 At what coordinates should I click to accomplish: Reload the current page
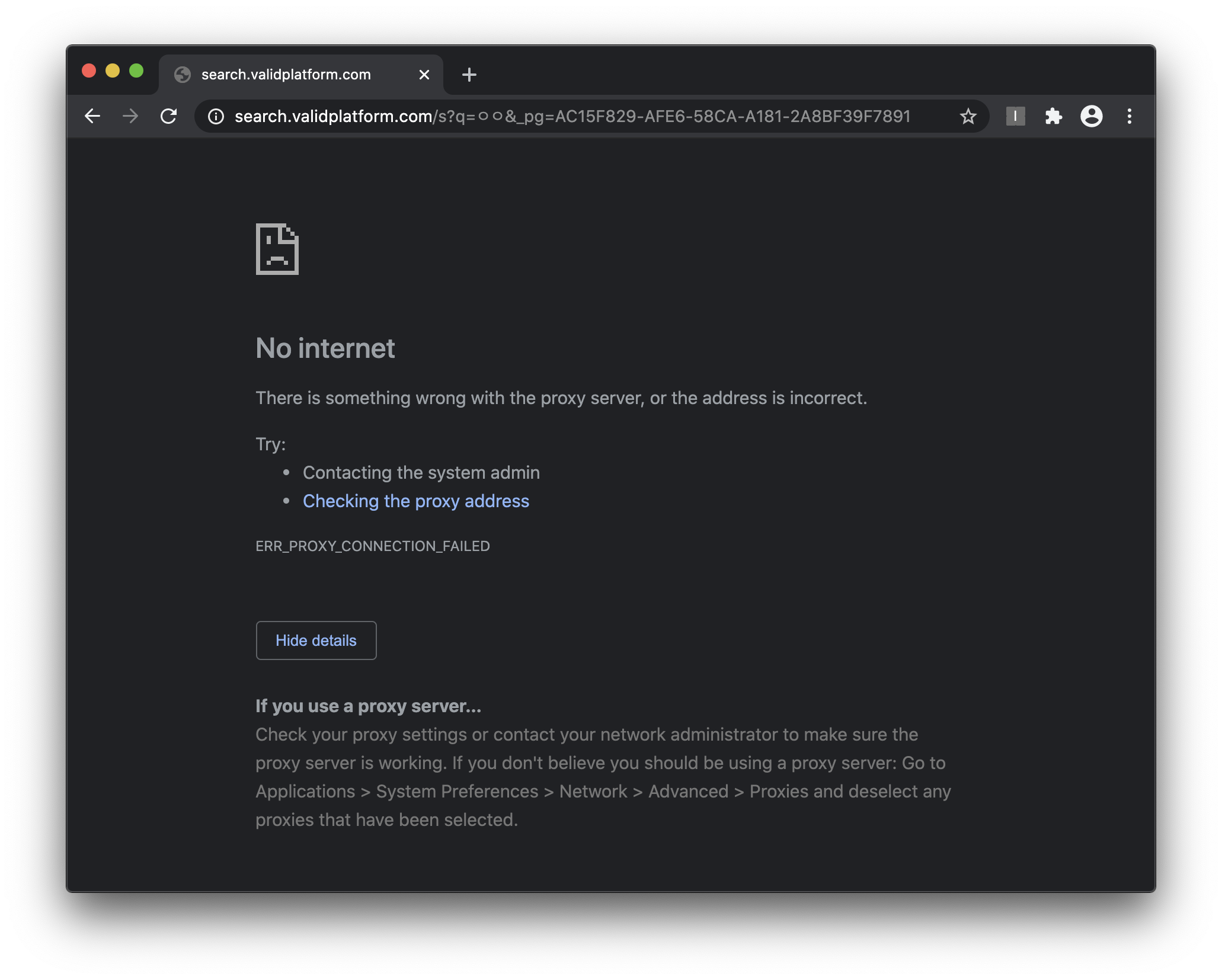click(169, 116)
